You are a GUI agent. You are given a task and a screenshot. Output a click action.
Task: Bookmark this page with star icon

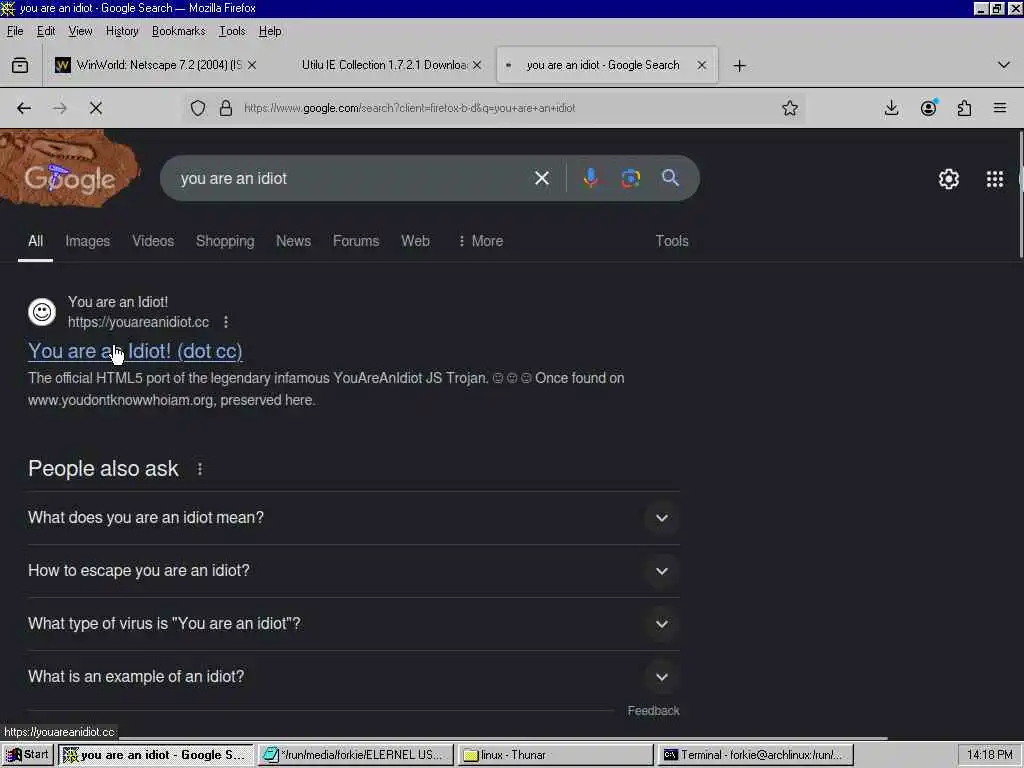pyautogui.click(x=790, y=108)
